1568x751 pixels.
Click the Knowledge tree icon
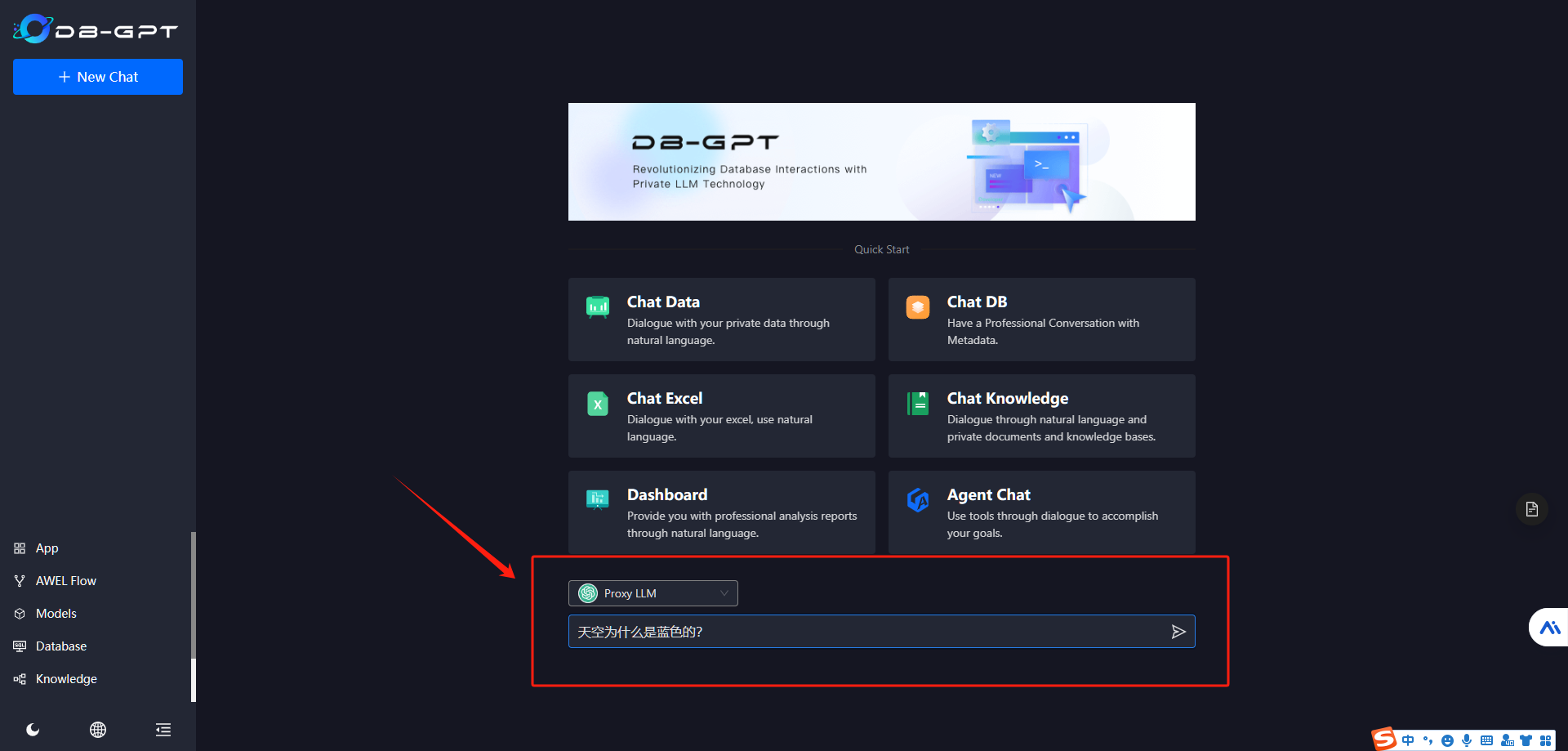(x=20, y=679)
